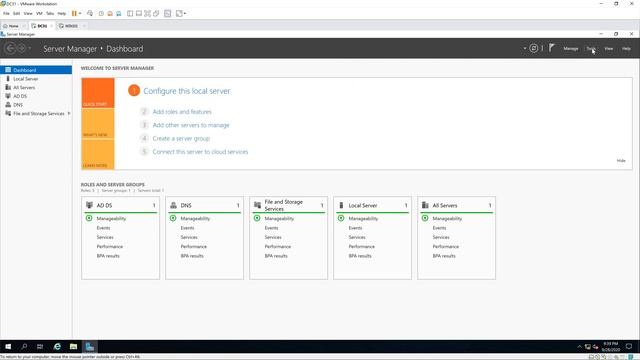Click BPA results in the All Servers tile
The height and width of the screenshot is (360, 640).
444,256
